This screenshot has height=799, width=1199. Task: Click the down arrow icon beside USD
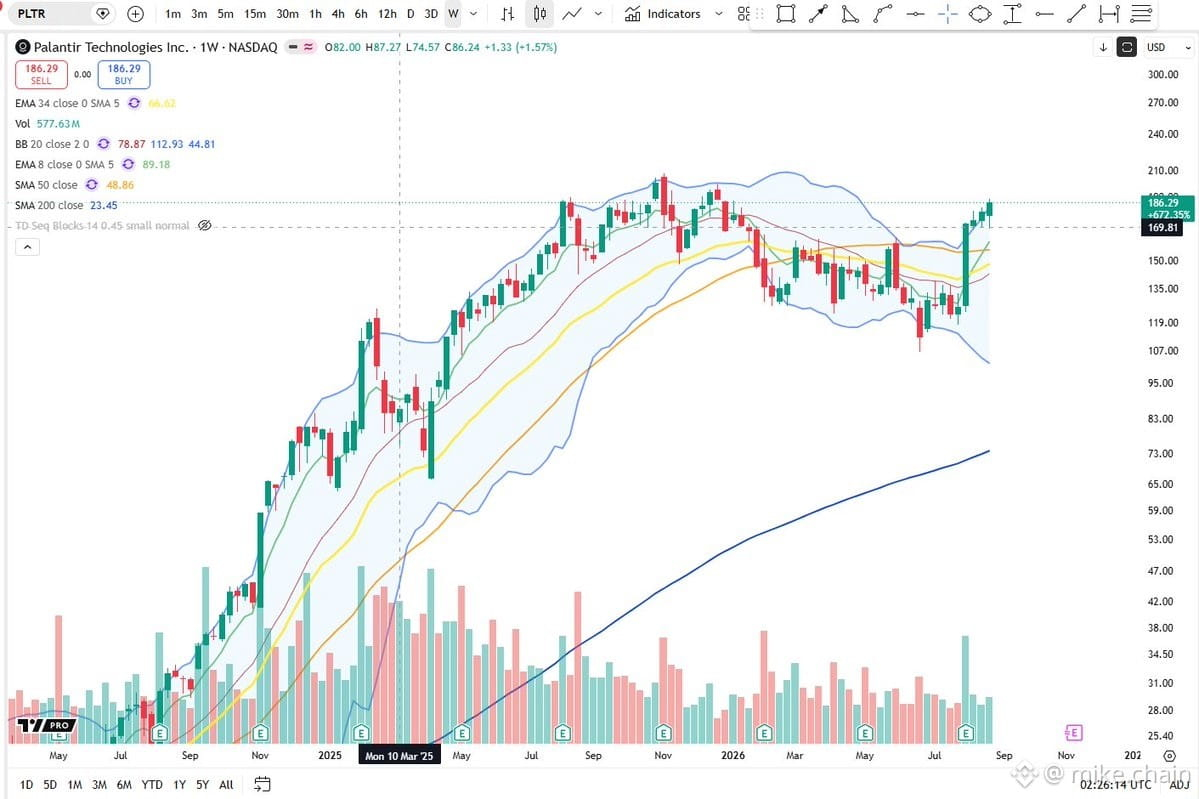click(x=1103, y=47)
